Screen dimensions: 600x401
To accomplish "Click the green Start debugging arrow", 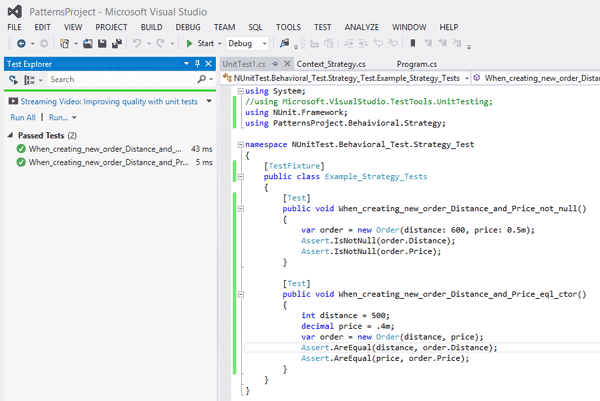I will pyautogui.click(x=189, y=44).
